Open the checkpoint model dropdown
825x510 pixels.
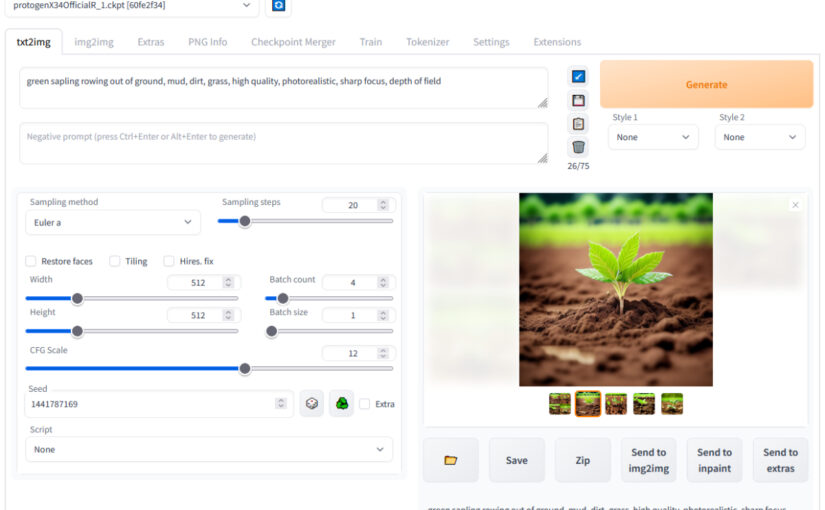(132, 6)
